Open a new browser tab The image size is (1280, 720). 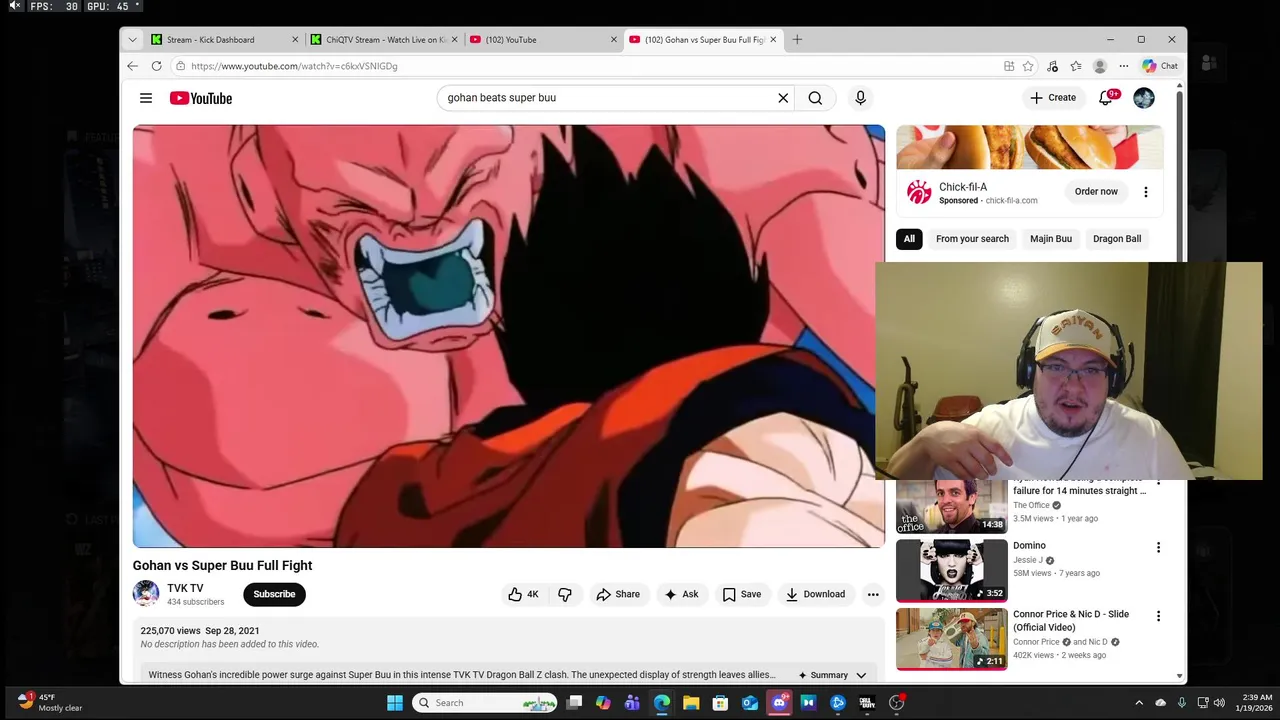coord(797,40)
